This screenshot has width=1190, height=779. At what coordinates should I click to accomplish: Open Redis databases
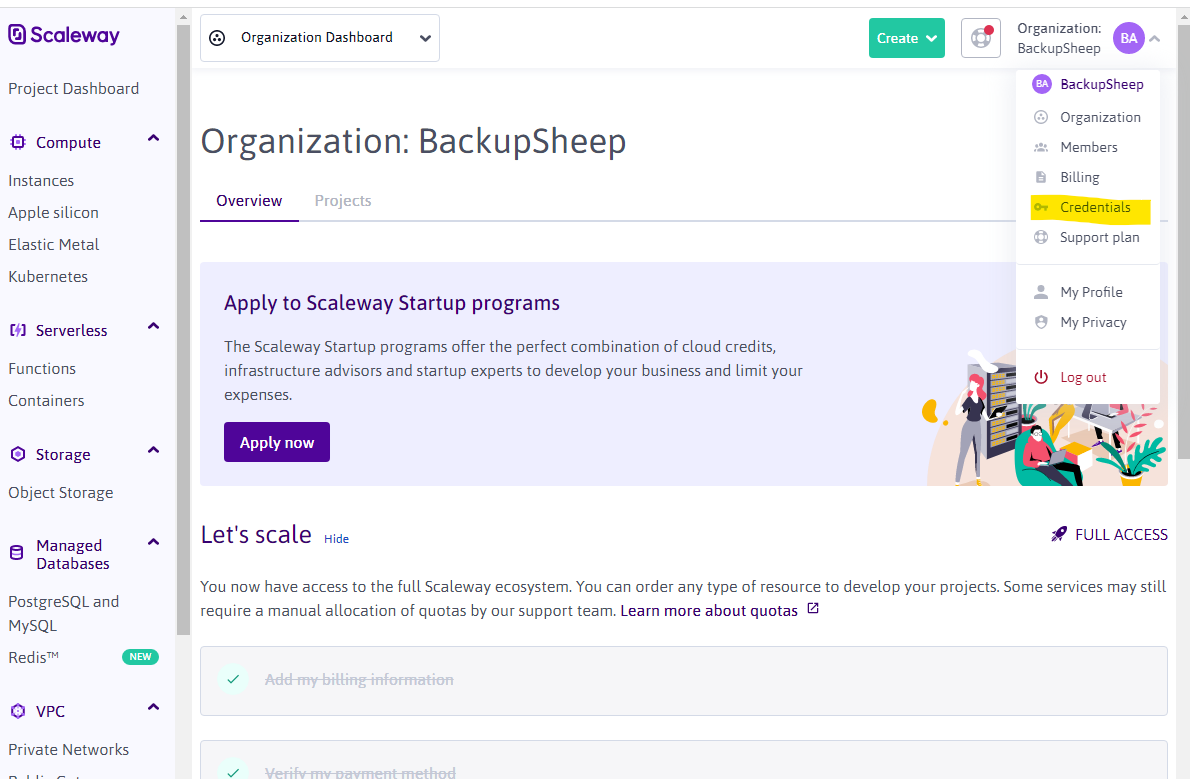click(x=33, y=658)
